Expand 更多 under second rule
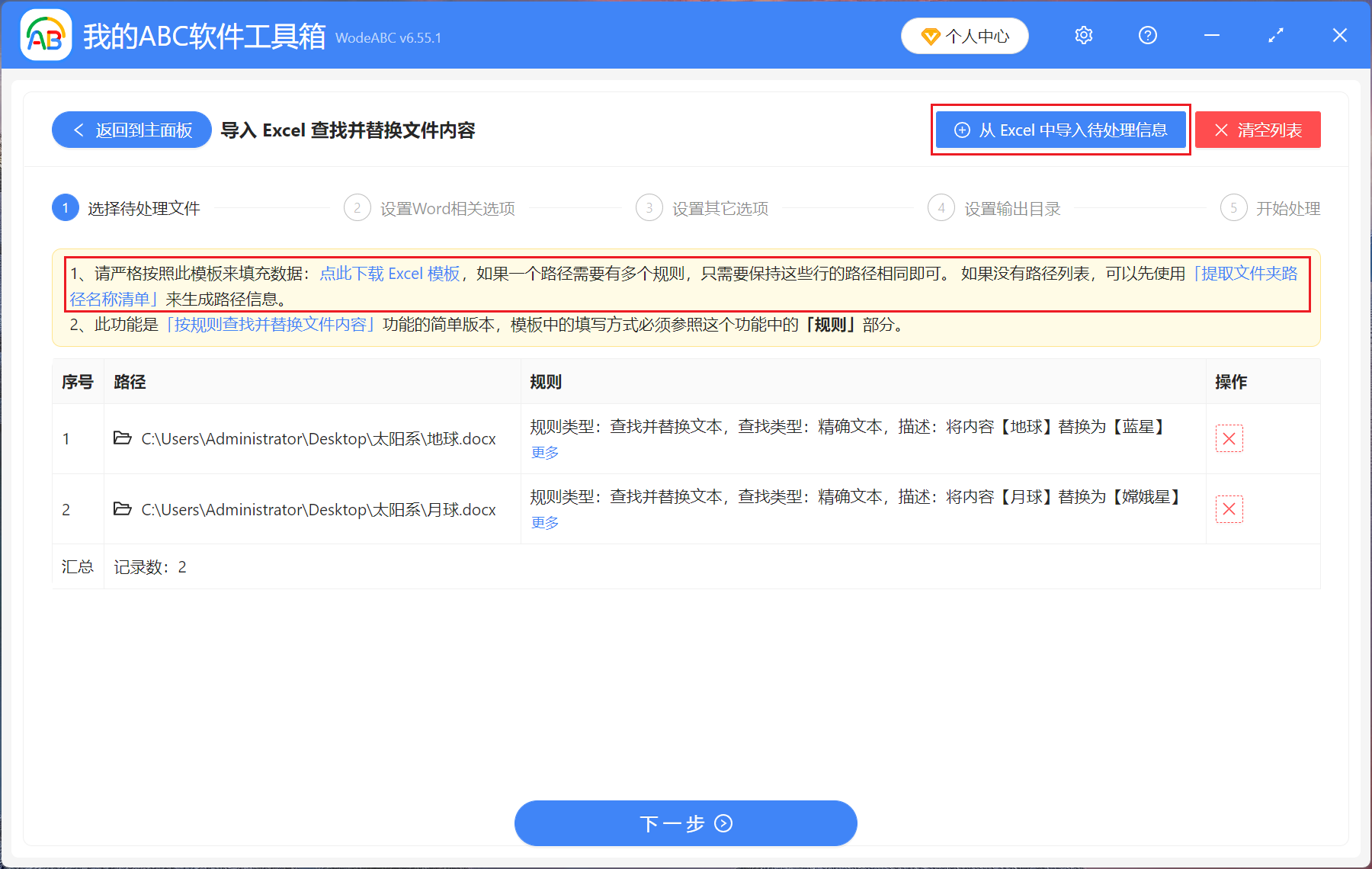The width and height of the screenshot is (1372, 869). click(x=543, y=523)
